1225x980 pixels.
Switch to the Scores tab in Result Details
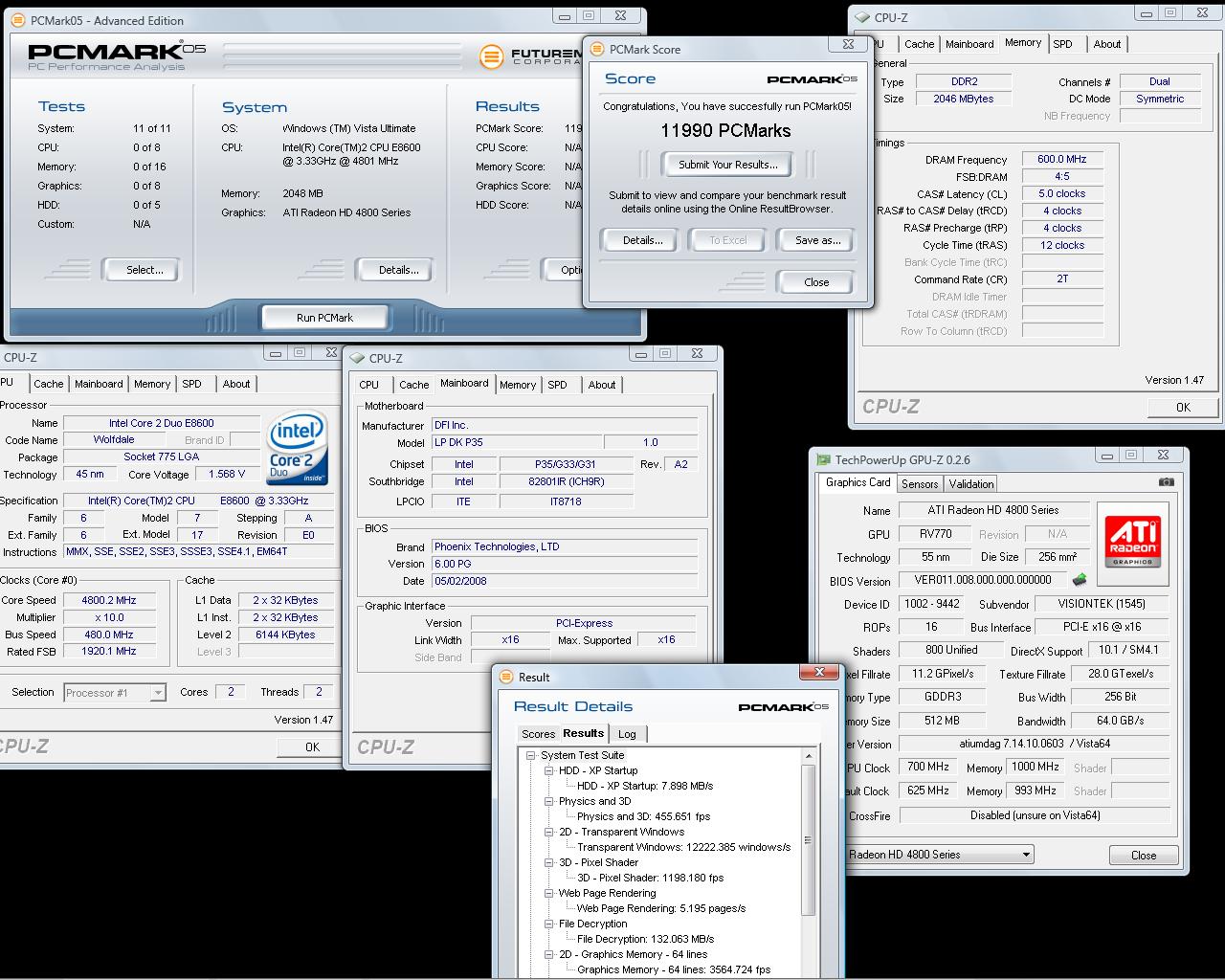click(538, 734)
